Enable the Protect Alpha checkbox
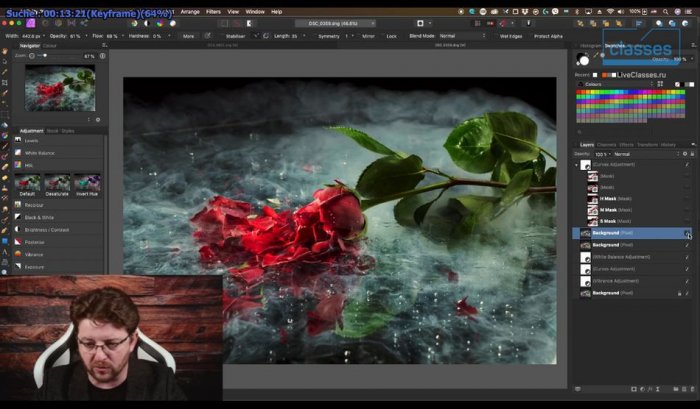This screenshot has width=700, height=409. (x=531, y=35)
